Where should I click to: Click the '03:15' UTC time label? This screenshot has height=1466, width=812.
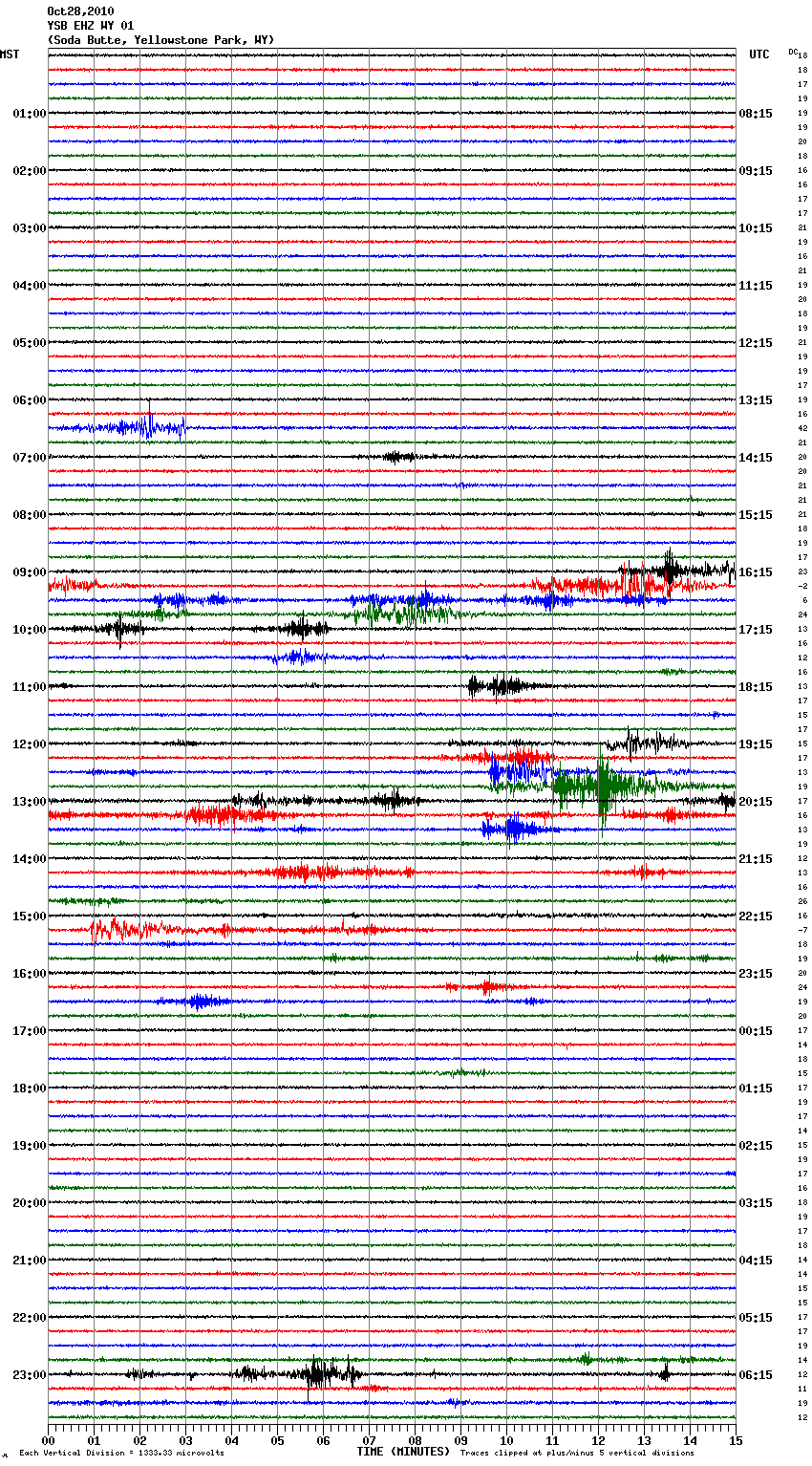click(756, 1203)
